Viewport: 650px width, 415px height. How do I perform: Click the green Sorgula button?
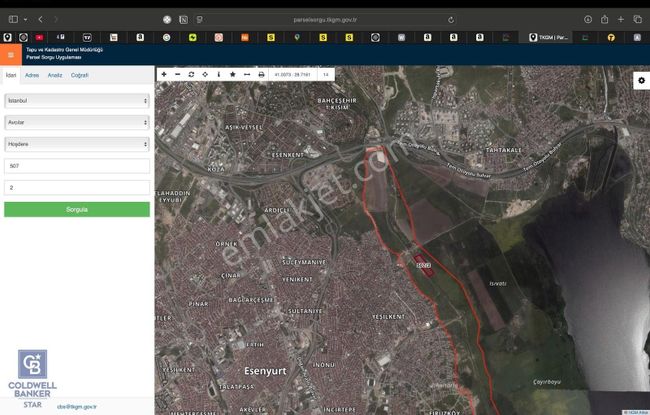[77, 209]
